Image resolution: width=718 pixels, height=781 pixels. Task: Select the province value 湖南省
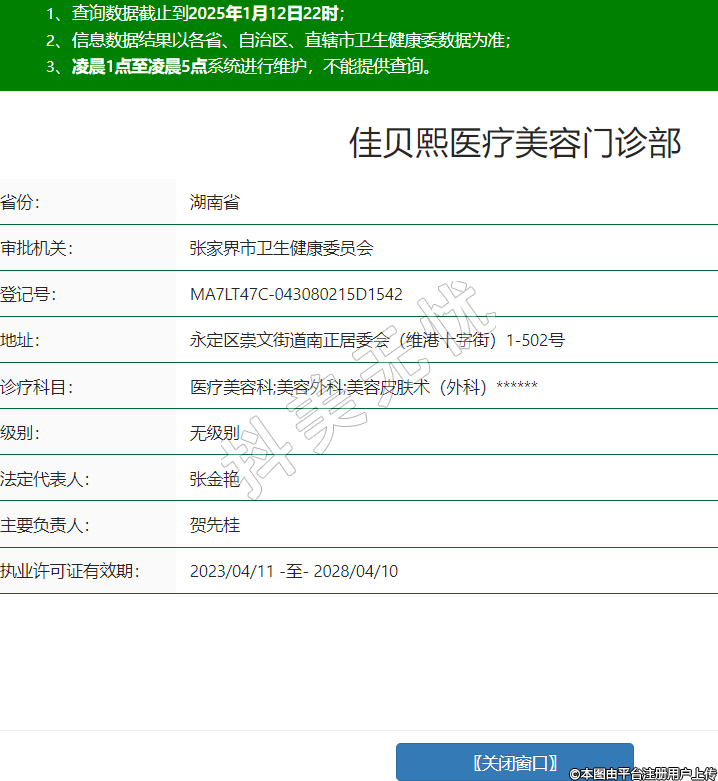[215, 202]
